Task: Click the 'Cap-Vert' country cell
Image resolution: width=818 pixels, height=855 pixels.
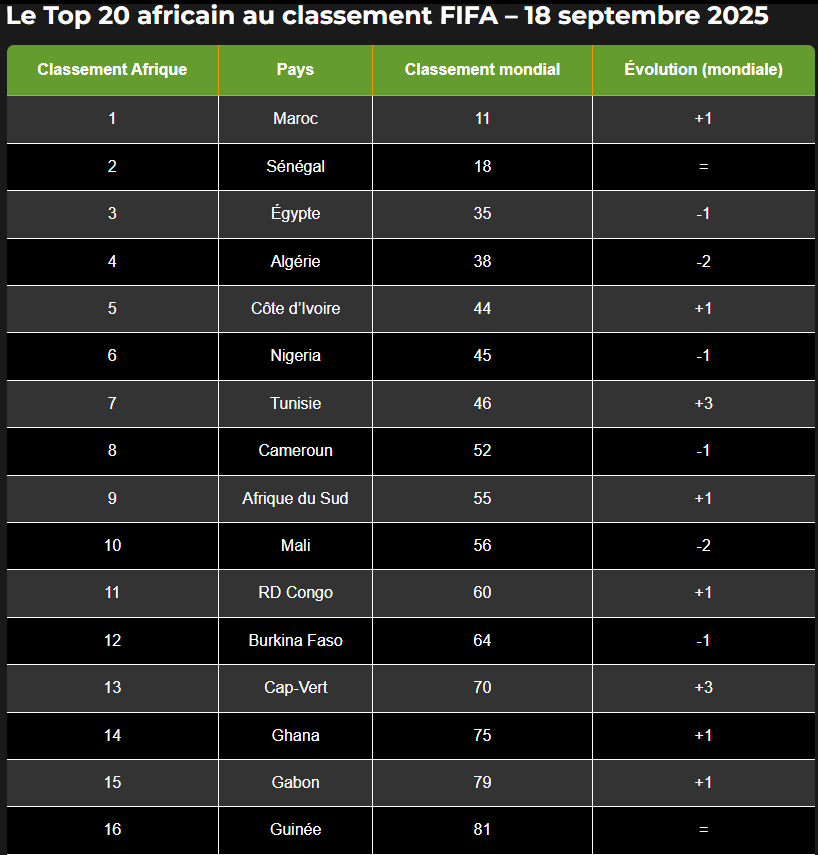Action: pos(295,688)
